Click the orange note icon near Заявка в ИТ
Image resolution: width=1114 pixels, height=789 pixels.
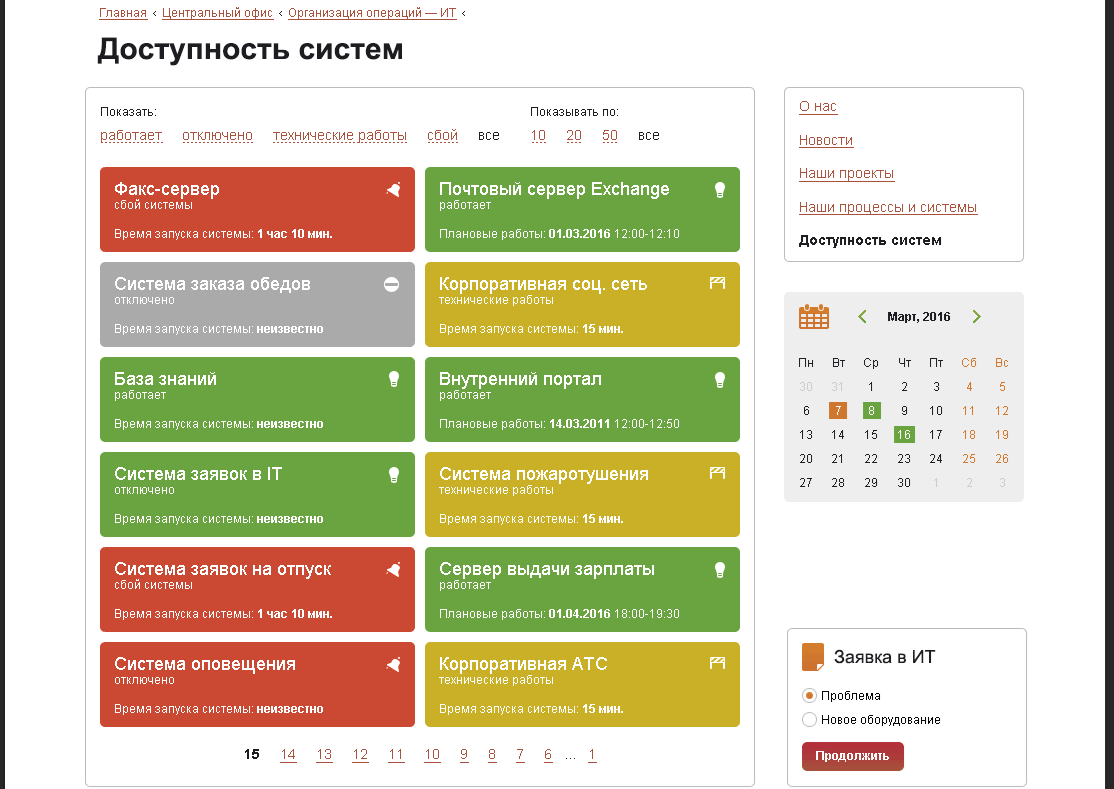[x=813, y=657]
